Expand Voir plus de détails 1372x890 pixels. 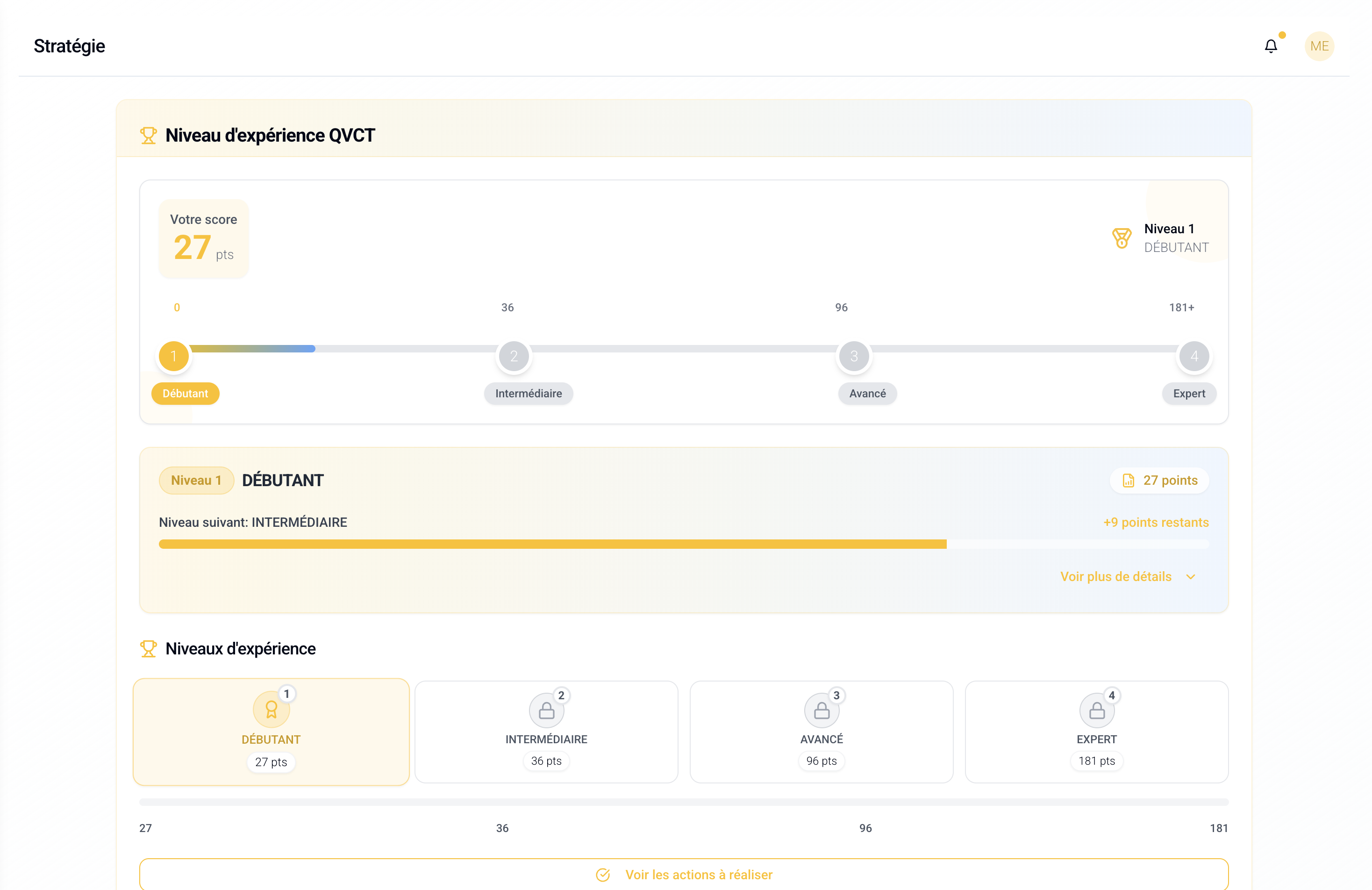coord(1128,577)
